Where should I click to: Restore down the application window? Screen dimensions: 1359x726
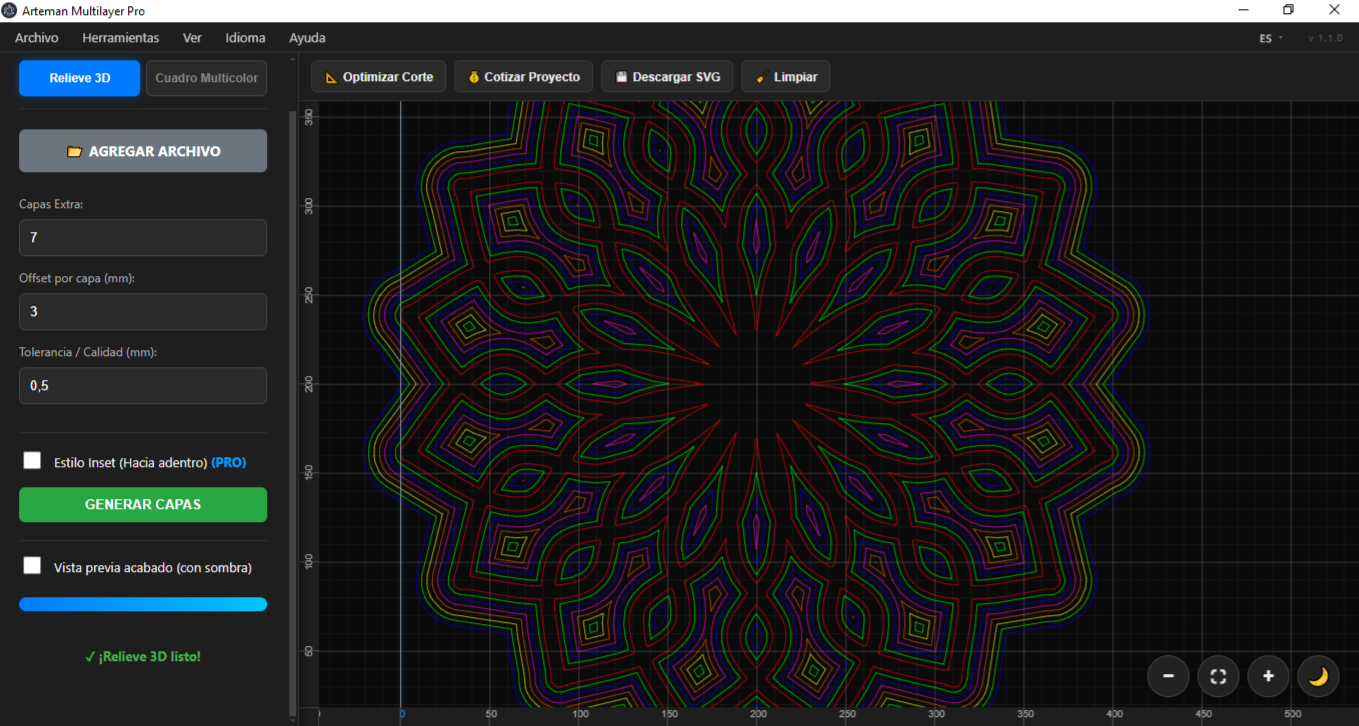[1289, 10]
